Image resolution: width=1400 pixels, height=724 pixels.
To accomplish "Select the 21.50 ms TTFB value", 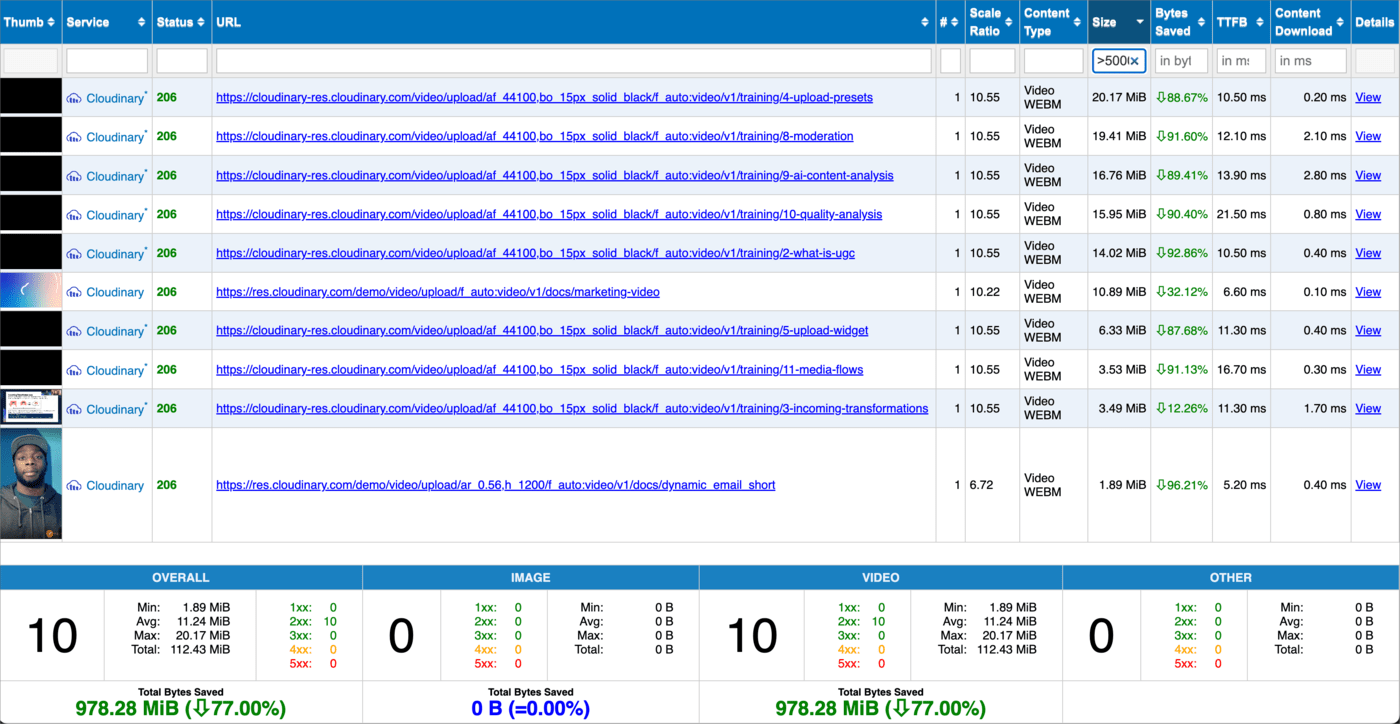I will click(1241, 214).
